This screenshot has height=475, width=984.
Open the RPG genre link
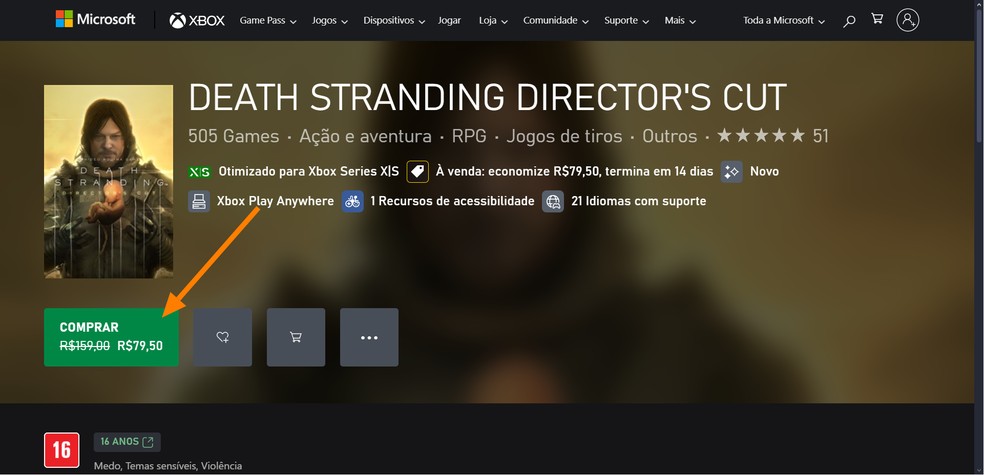469,136
